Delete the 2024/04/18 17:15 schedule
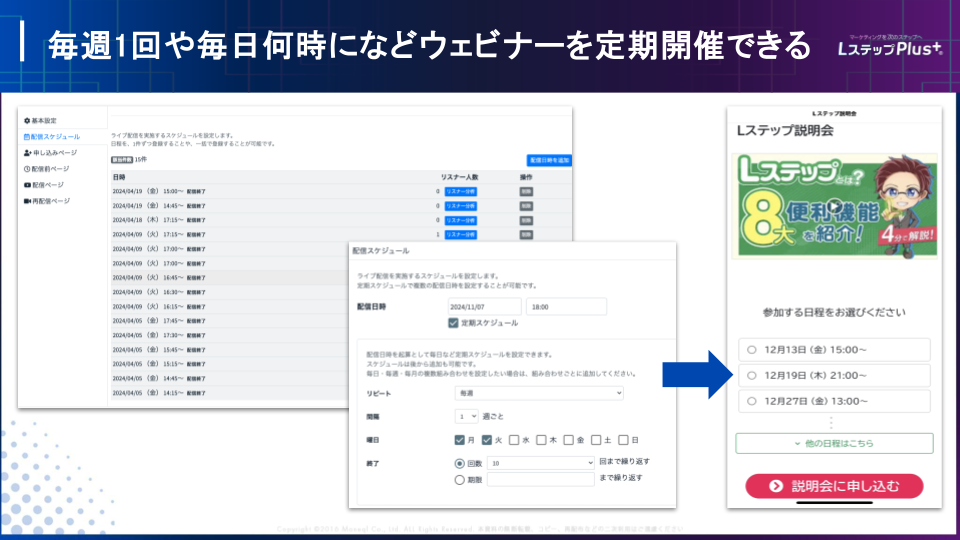 pyautogui.click(x=526, y=220)
